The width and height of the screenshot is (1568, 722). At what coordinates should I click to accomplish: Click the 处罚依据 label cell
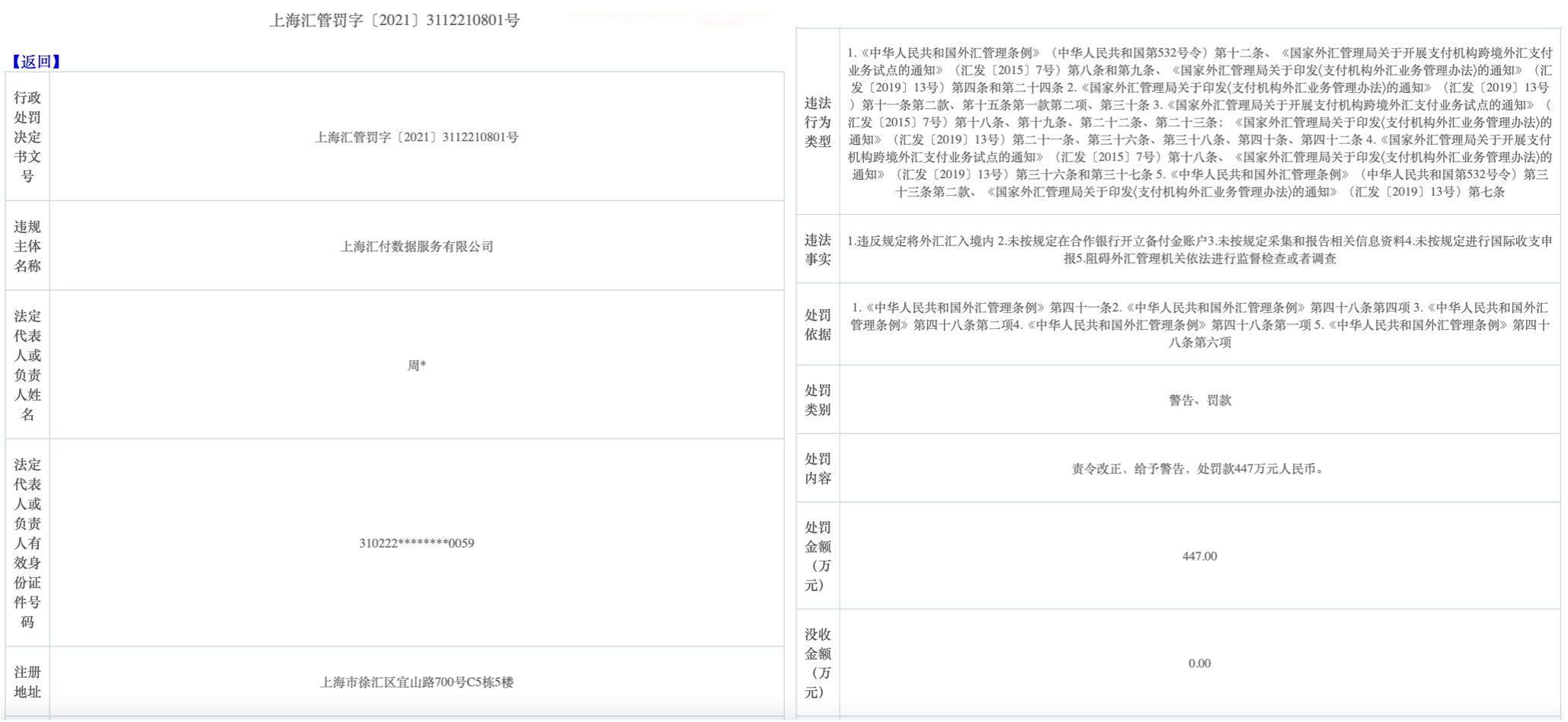818,324
